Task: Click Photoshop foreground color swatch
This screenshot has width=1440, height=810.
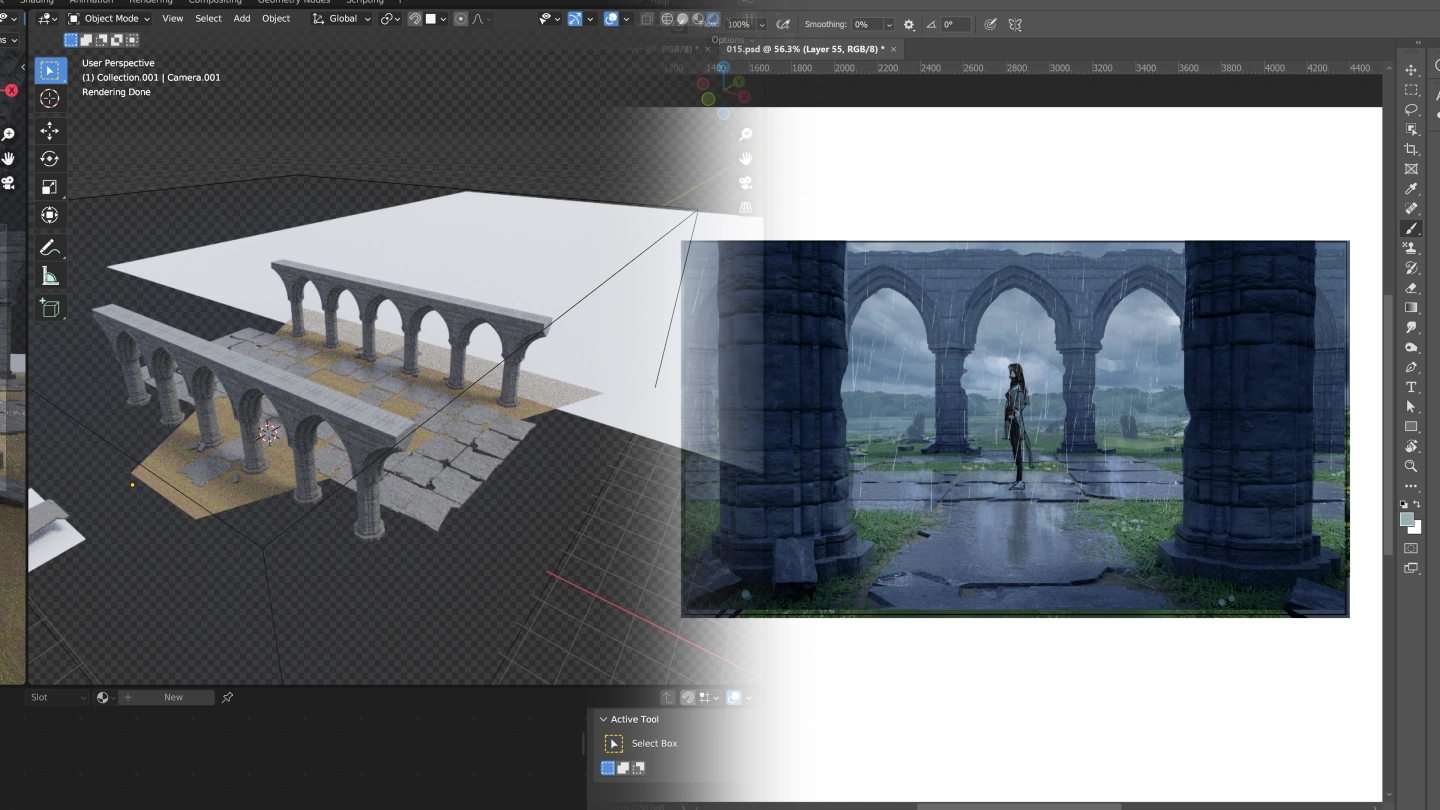Action: tap(1407, 520)
